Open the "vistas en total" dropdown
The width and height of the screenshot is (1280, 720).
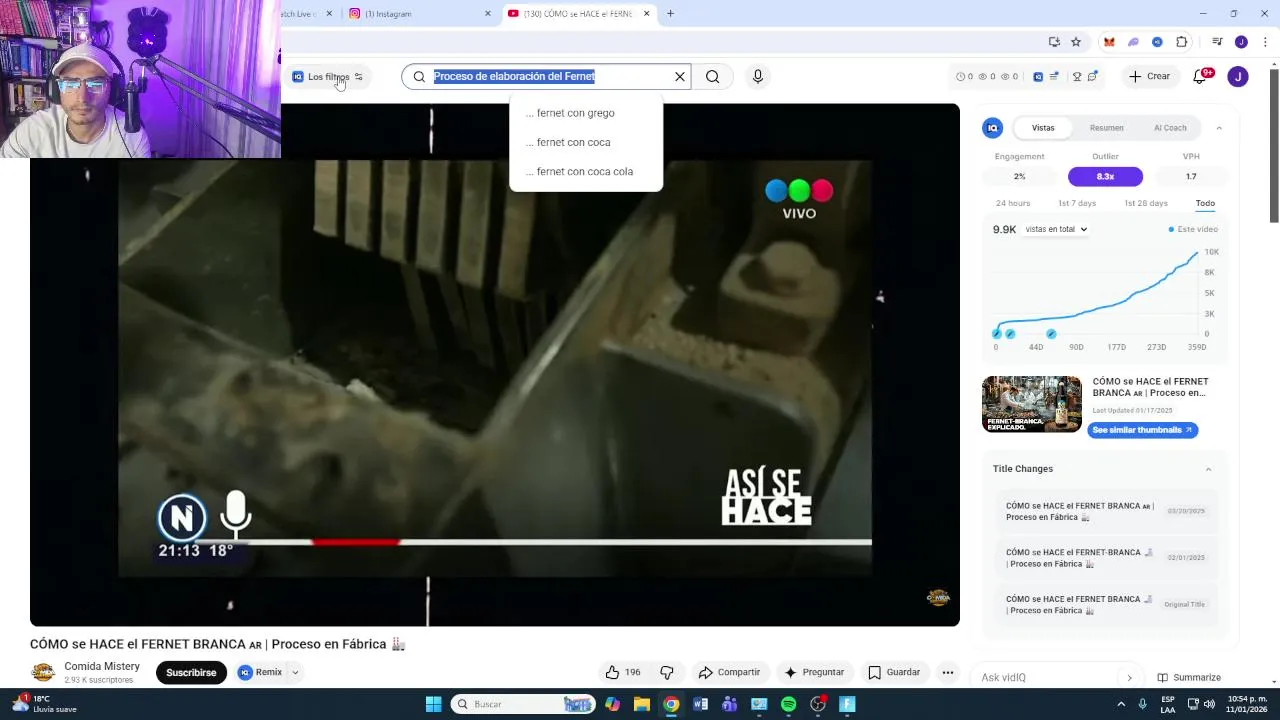point(1056,229)
